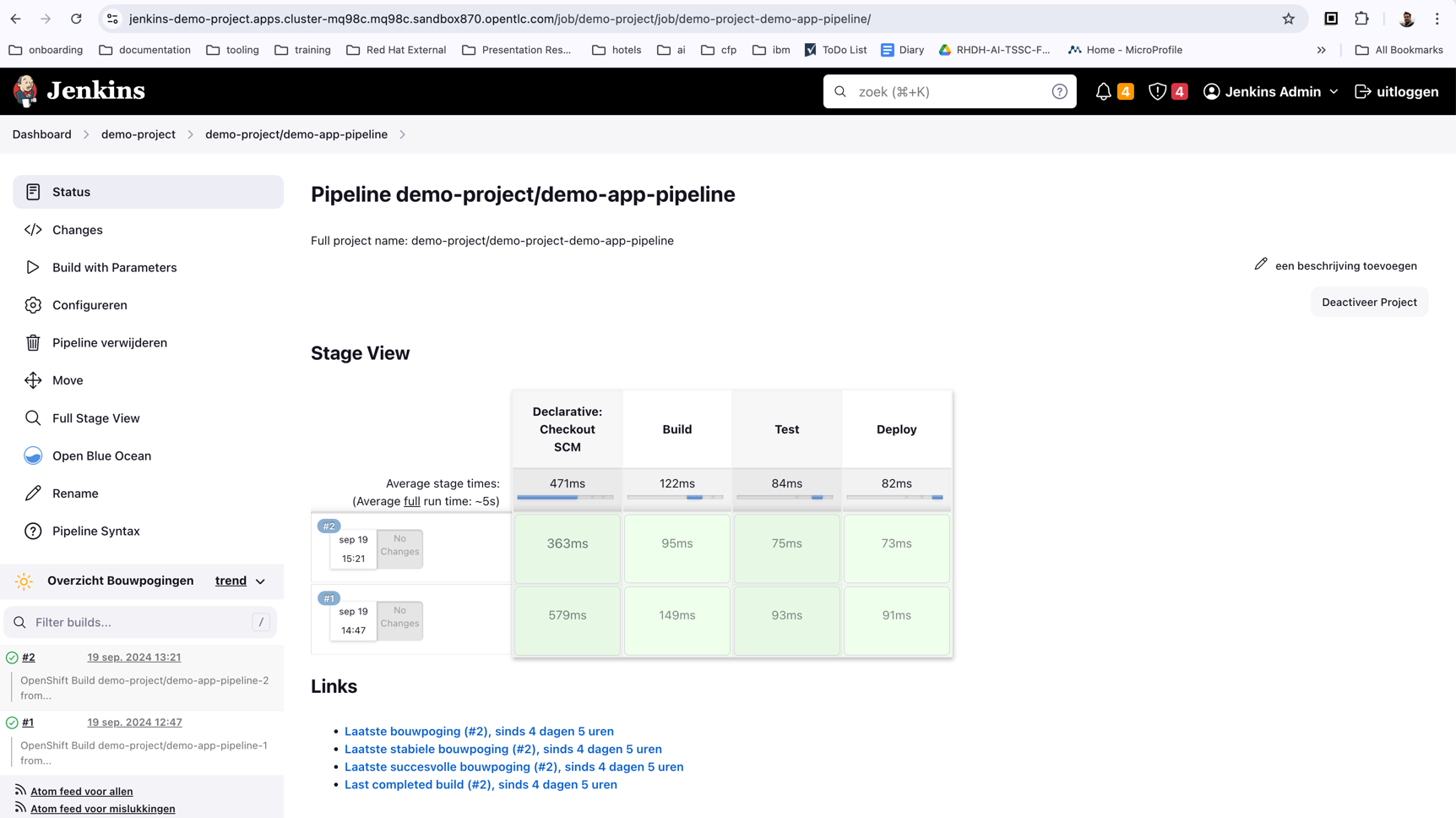
Task: Expand breadcrumb chevron after demo-app-pipeline
Action: [402, 134]
